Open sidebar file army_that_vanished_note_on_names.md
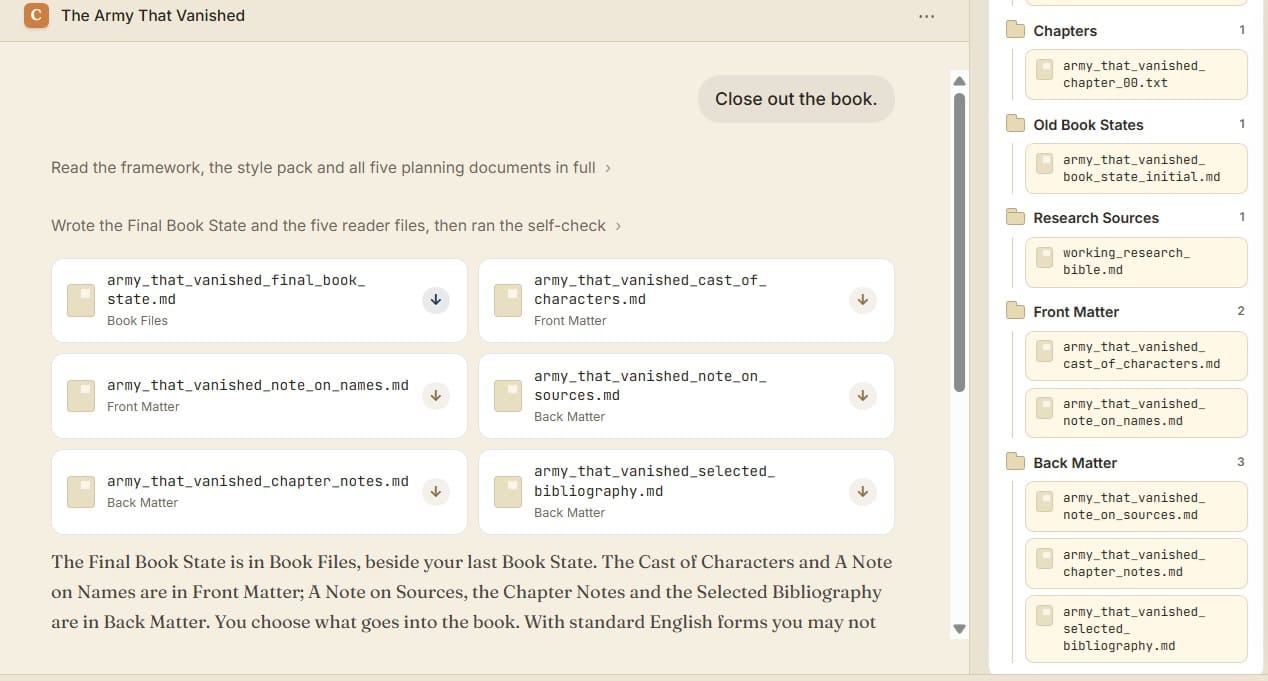This screenshot has height=681, width=1268. (1136, 412)
